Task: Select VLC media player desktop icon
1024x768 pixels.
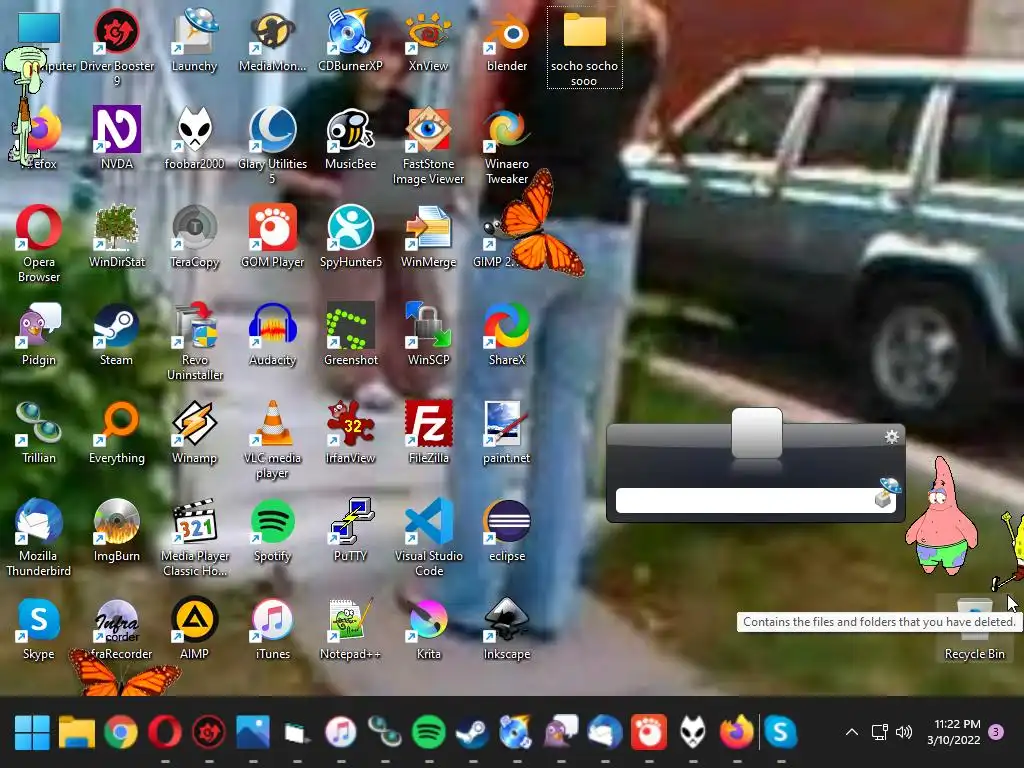Action: (x=272, y=439)
